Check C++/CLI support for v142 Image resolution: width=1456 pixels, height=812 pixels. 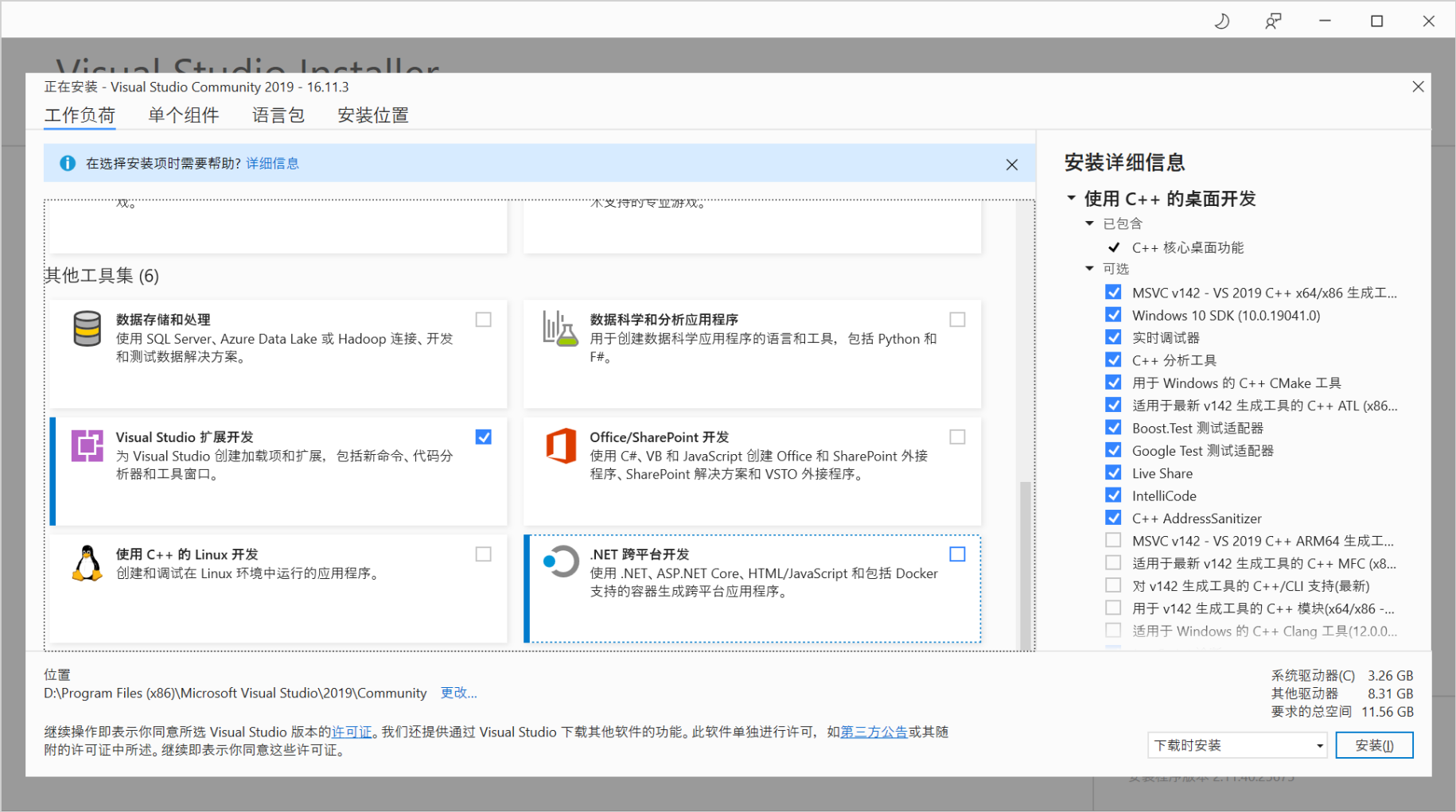pyautogui.click(x=1113, y=585)
